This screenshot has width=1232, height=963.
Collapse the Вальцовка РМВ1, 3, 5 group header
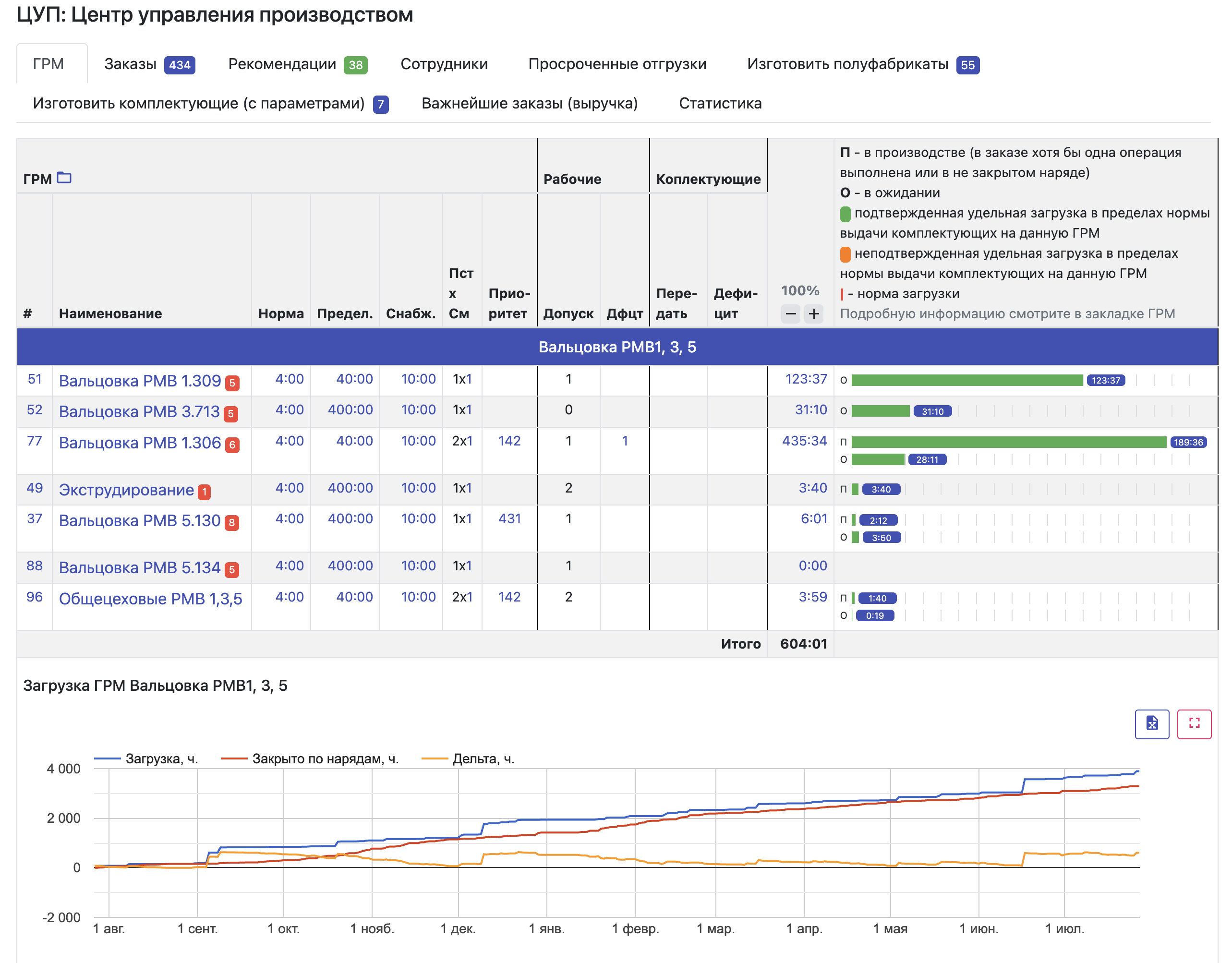(617, 347)
